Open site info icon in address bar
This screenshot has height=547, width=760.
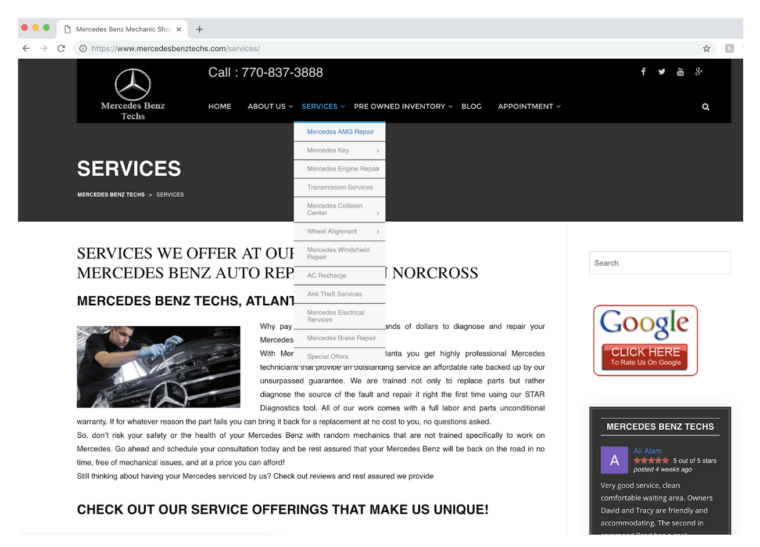click(83, 48)
